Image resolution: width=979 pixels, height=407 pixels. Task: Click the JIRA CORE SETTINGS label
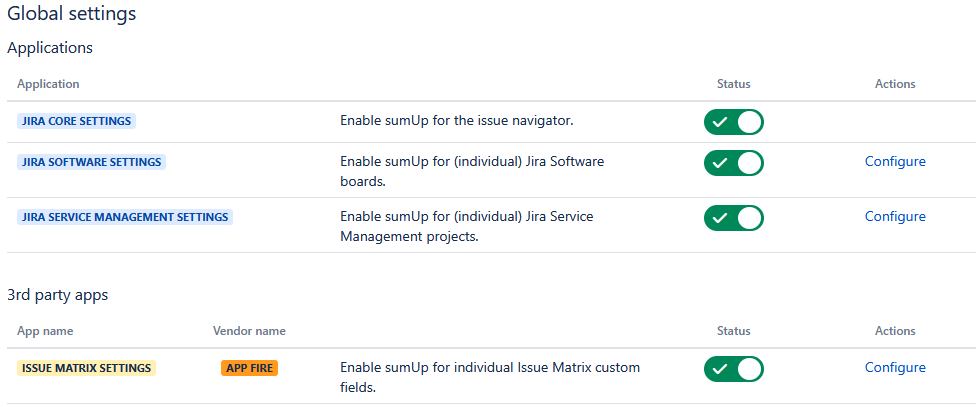tap(76, 121)
